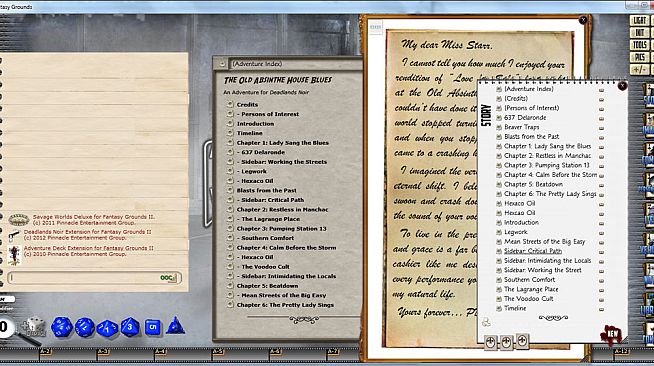
Task: Open Chapter 5: Beatdown in Story list
Action: 533,184
